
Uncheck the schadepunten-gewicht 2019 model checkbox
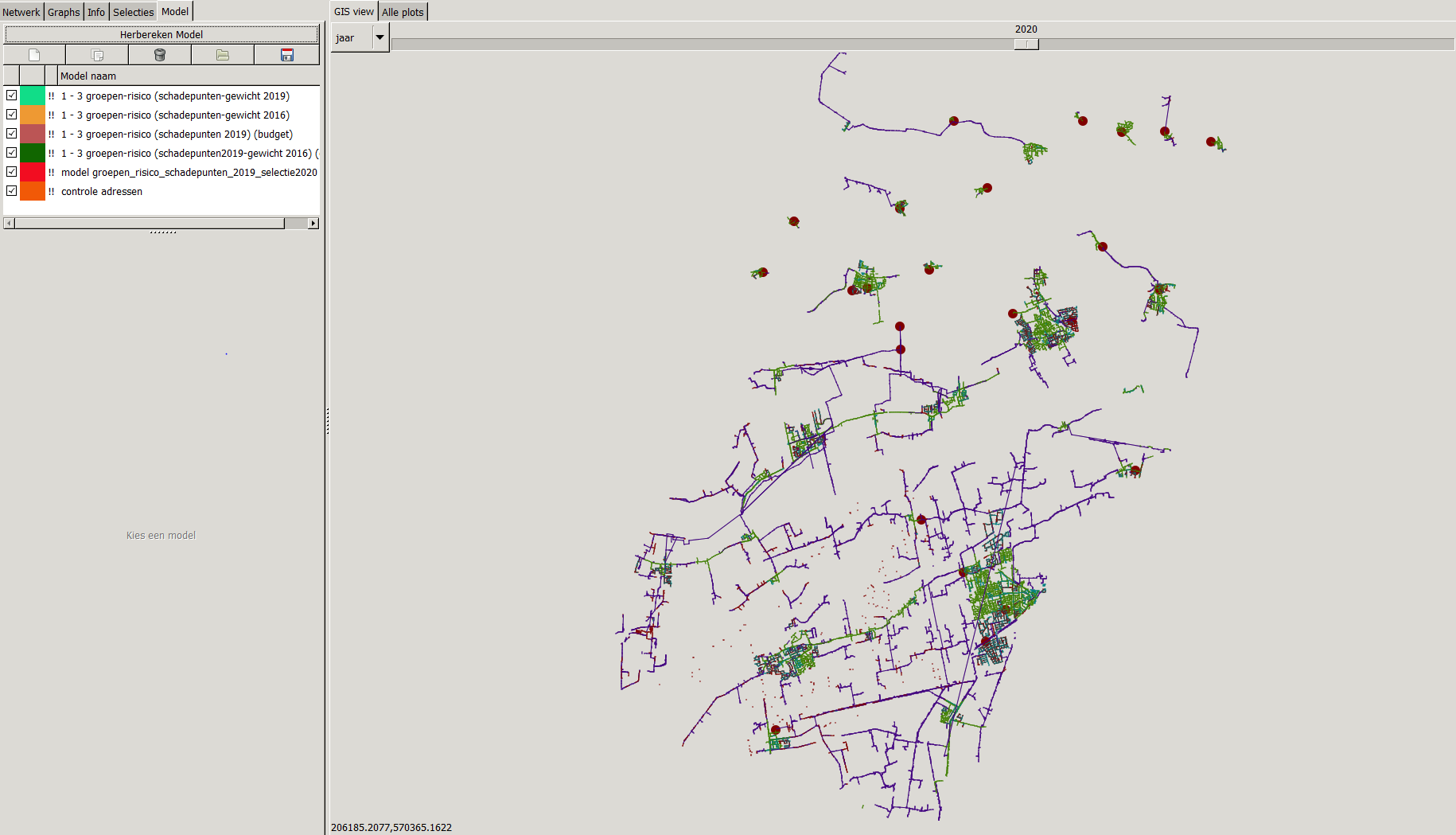12,96
